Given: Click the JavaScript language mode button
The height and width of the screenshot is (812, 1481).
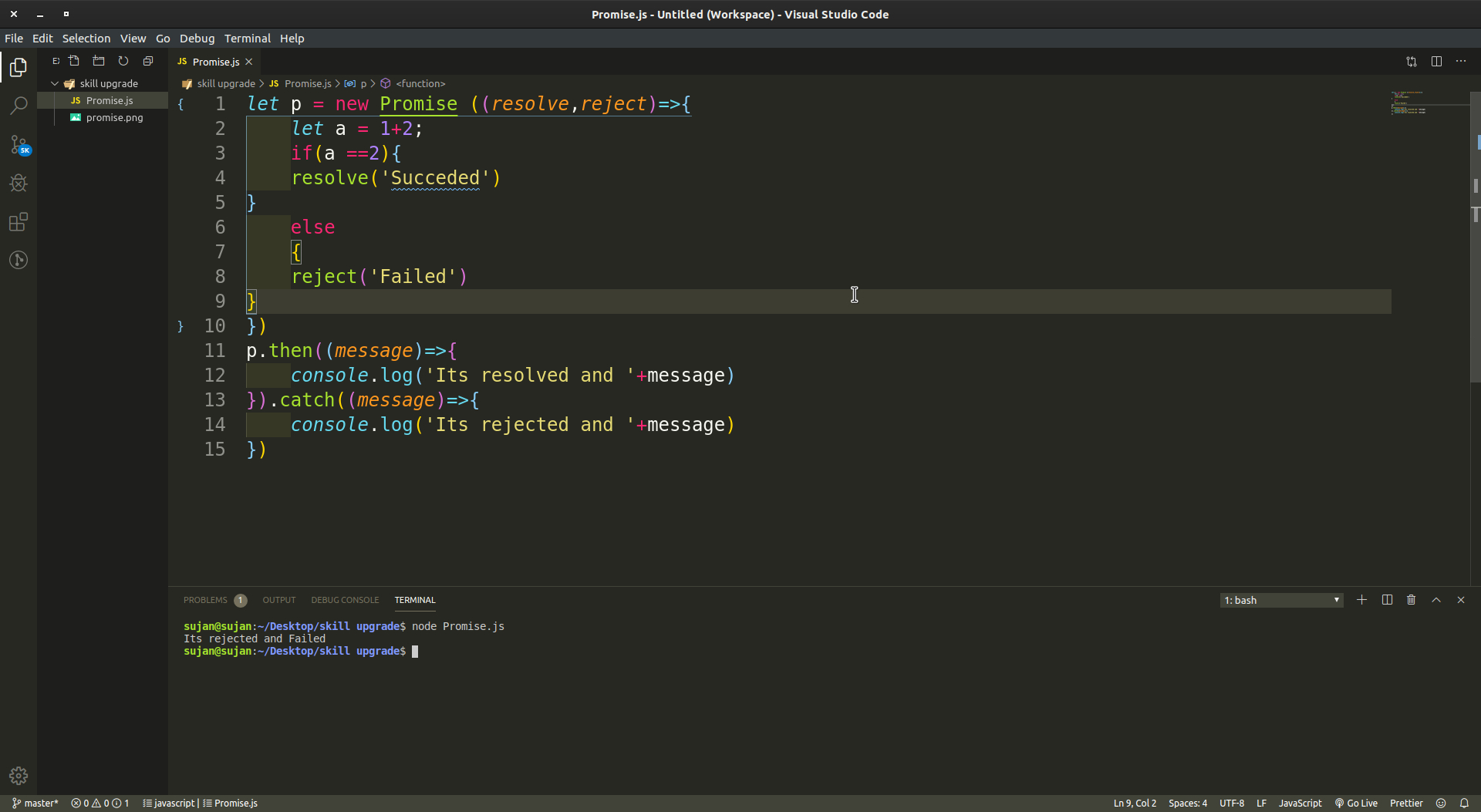Looking at the screenshot, I should point(1300,803).
